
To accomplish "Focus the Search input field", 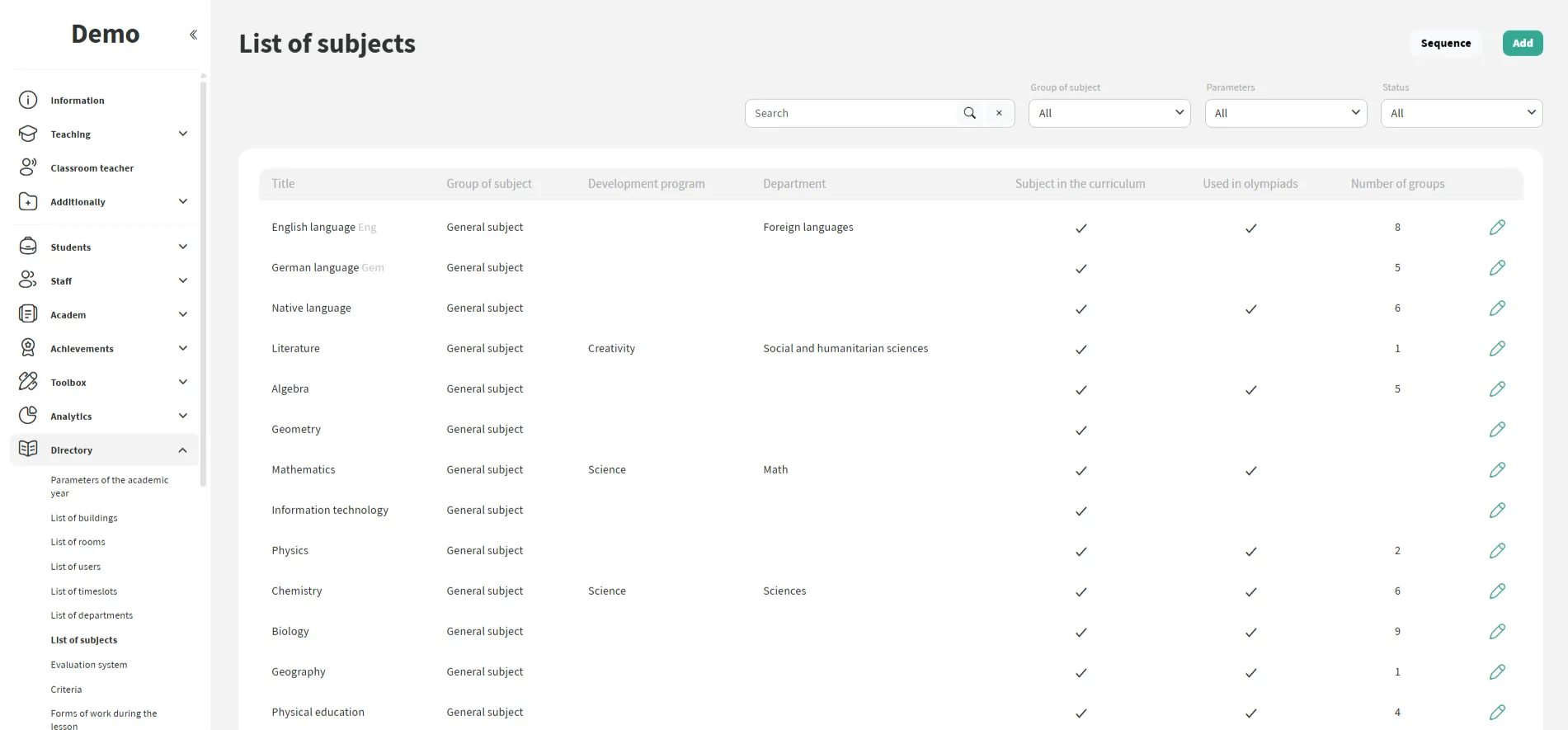I will 850,114.
